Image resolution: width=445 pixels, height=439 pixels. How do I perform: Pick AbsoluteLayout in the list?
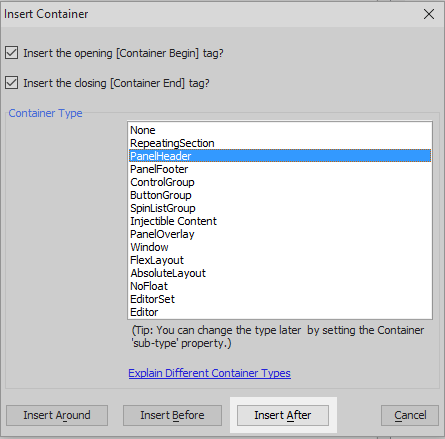pos(280,273)
